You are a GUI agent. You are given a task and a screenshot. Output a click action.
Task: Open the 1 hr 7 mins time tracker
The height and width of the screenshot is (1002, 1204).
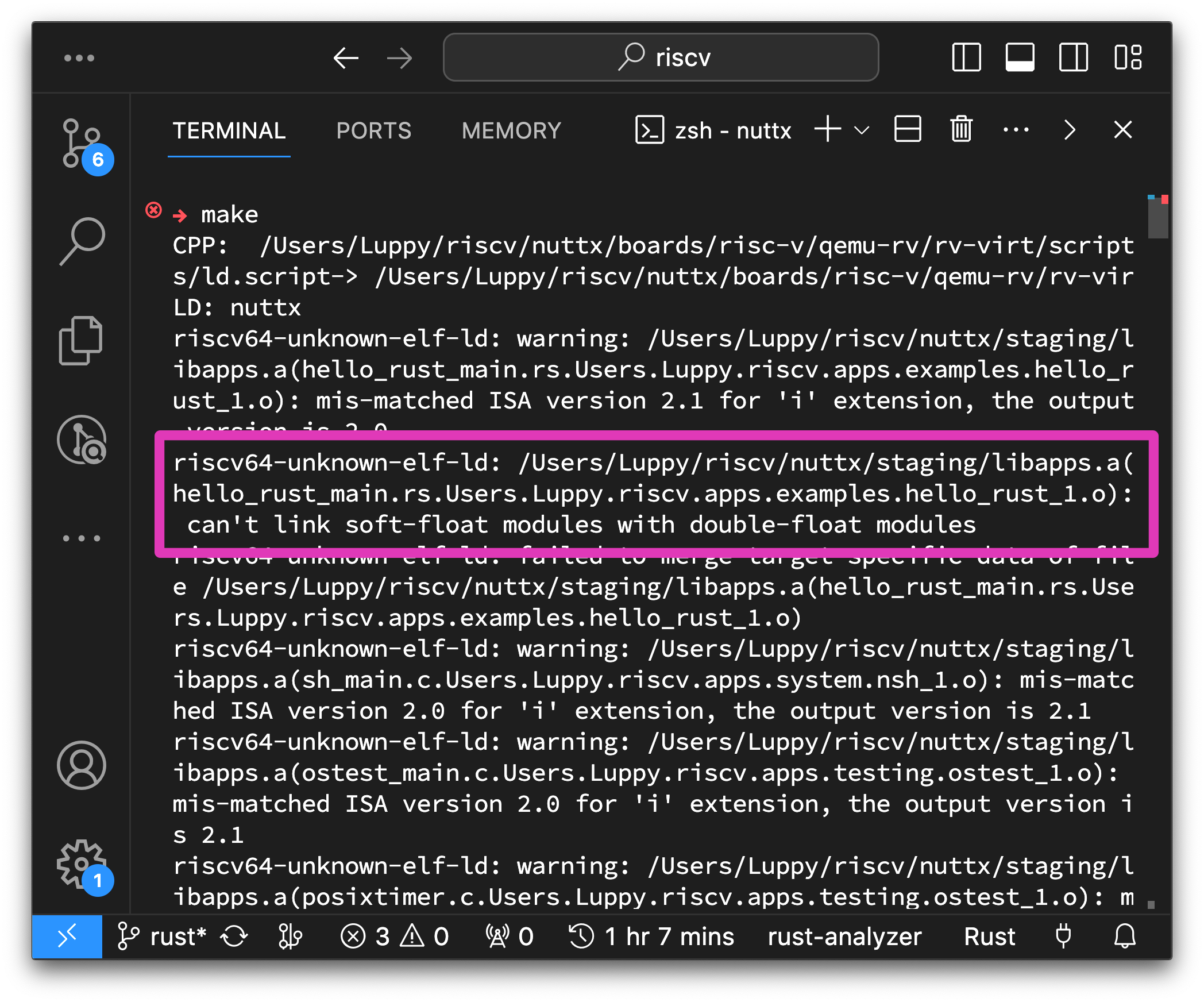click(651, 937)
